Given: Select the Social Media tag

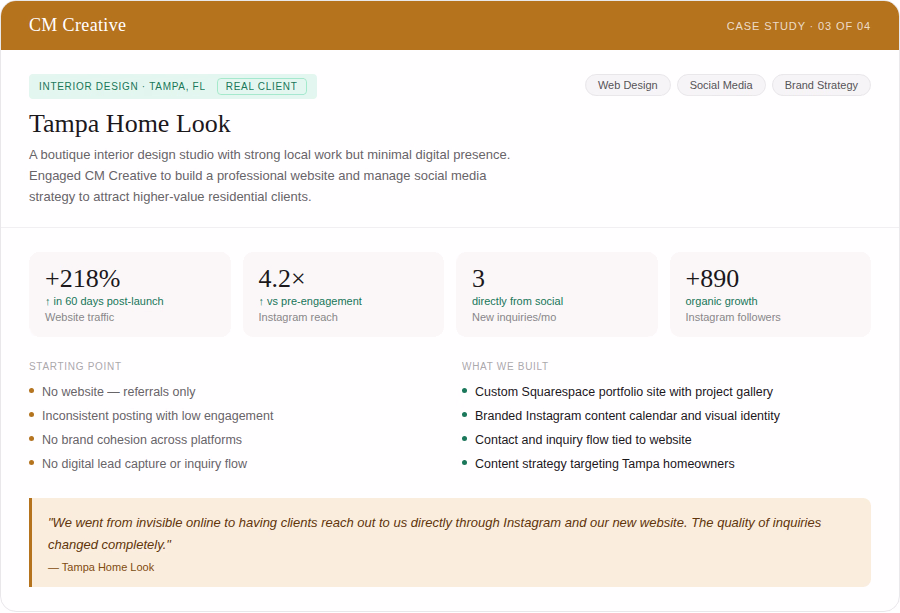Looking at the screenshot, I should pos(721,86).
